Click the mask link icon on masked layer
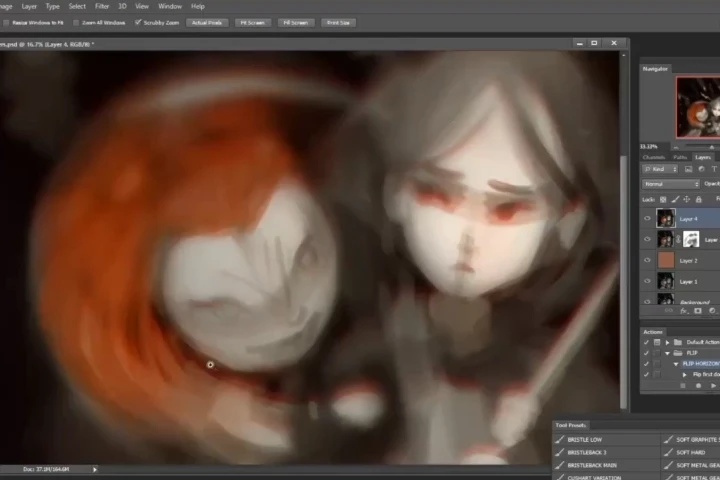Image resolution: width=720 pixels, height=480 pixels. [679, 239]
